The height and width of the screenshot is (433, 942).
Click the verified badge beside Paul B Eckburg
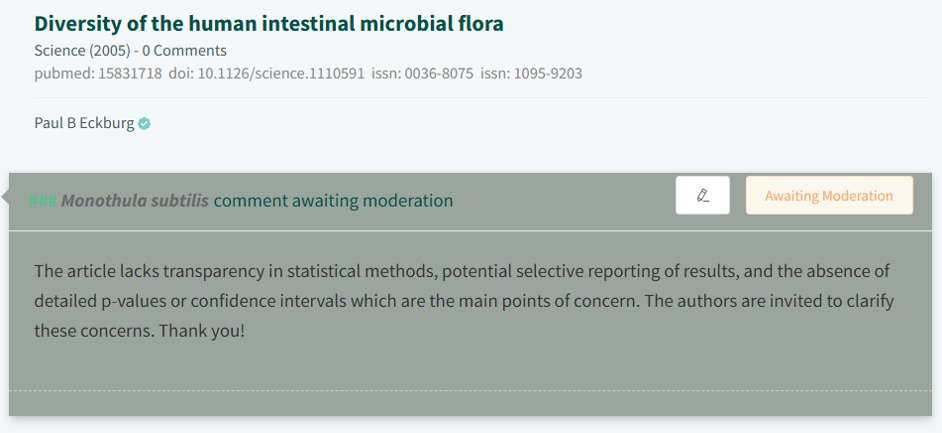pos(144,124)
